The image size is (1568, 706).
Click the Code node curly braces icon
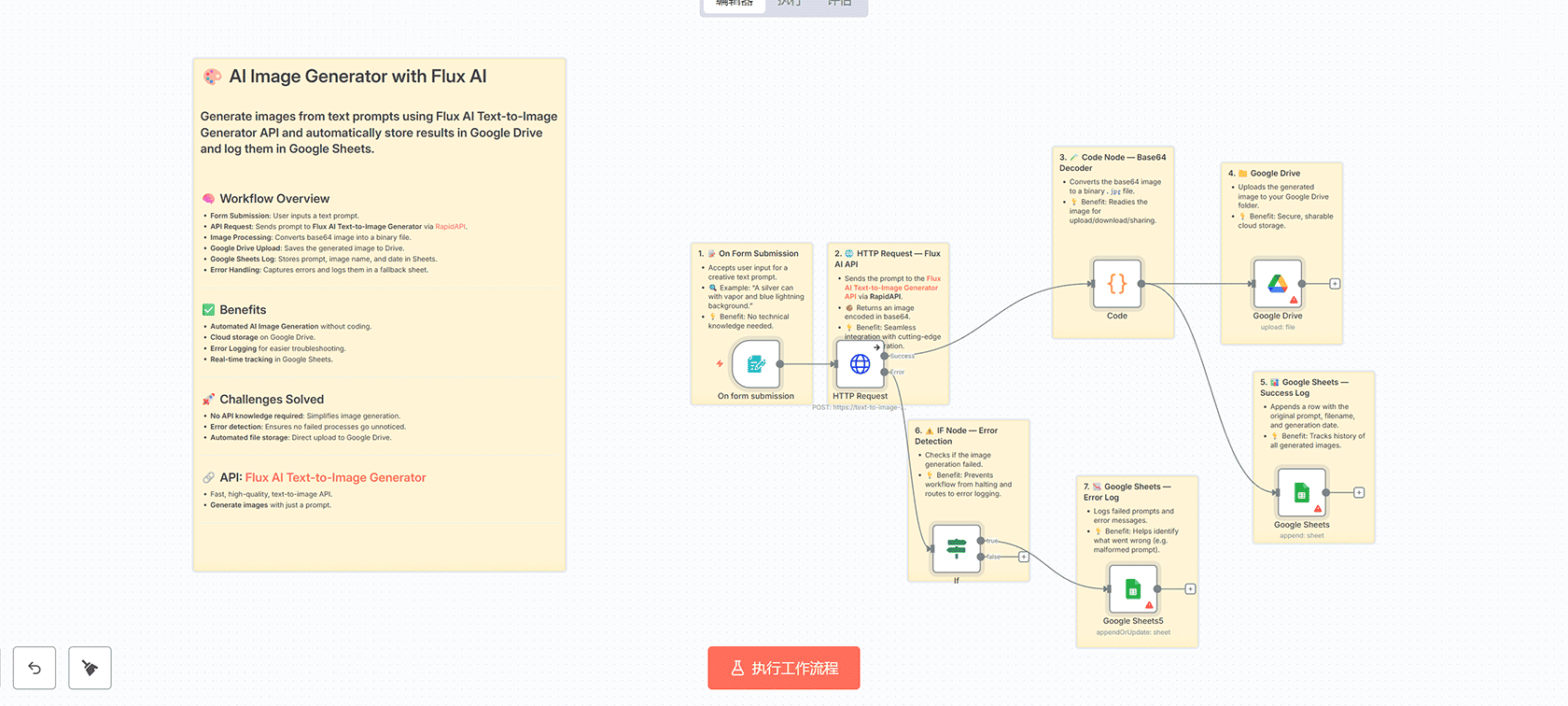1117,284
